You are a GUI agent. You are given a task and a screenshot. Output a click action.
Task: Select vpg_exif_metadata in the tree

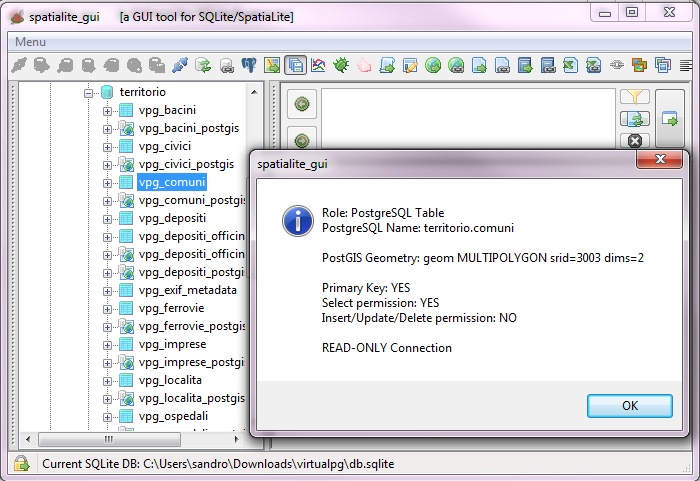188,290
